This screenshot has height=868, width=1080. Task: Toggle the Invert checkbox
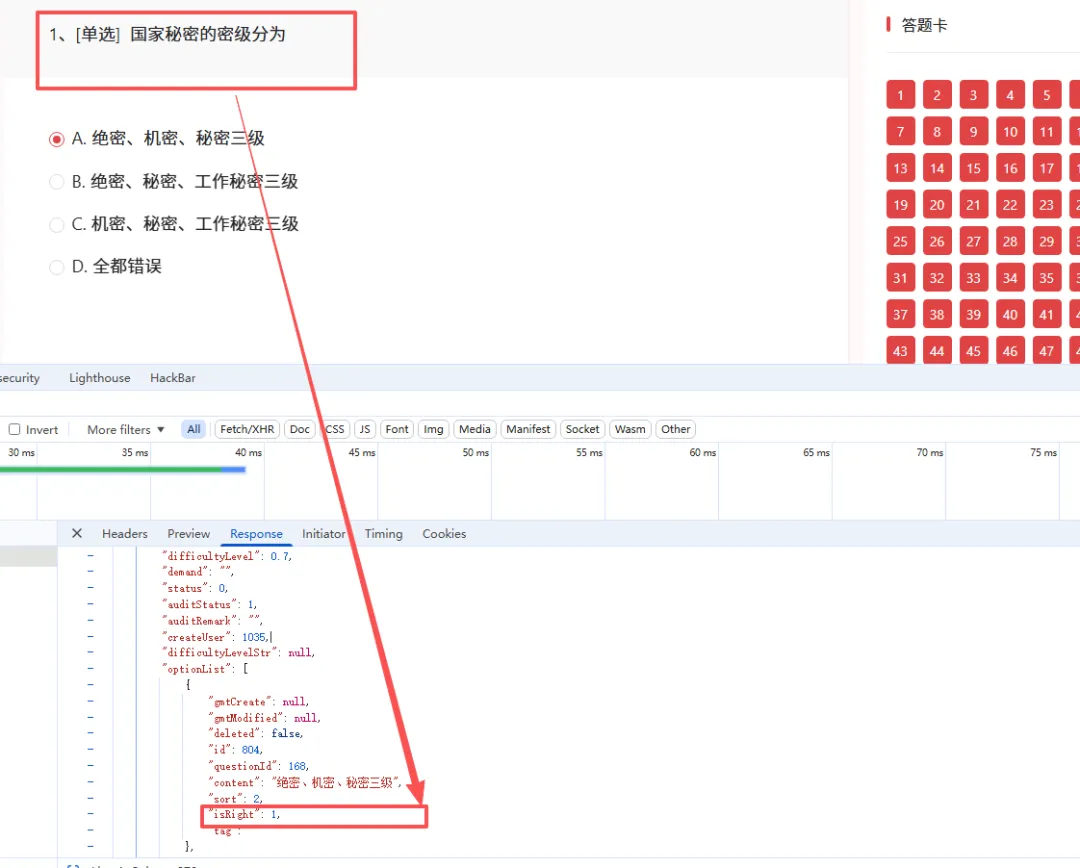(x=14, y=429)
